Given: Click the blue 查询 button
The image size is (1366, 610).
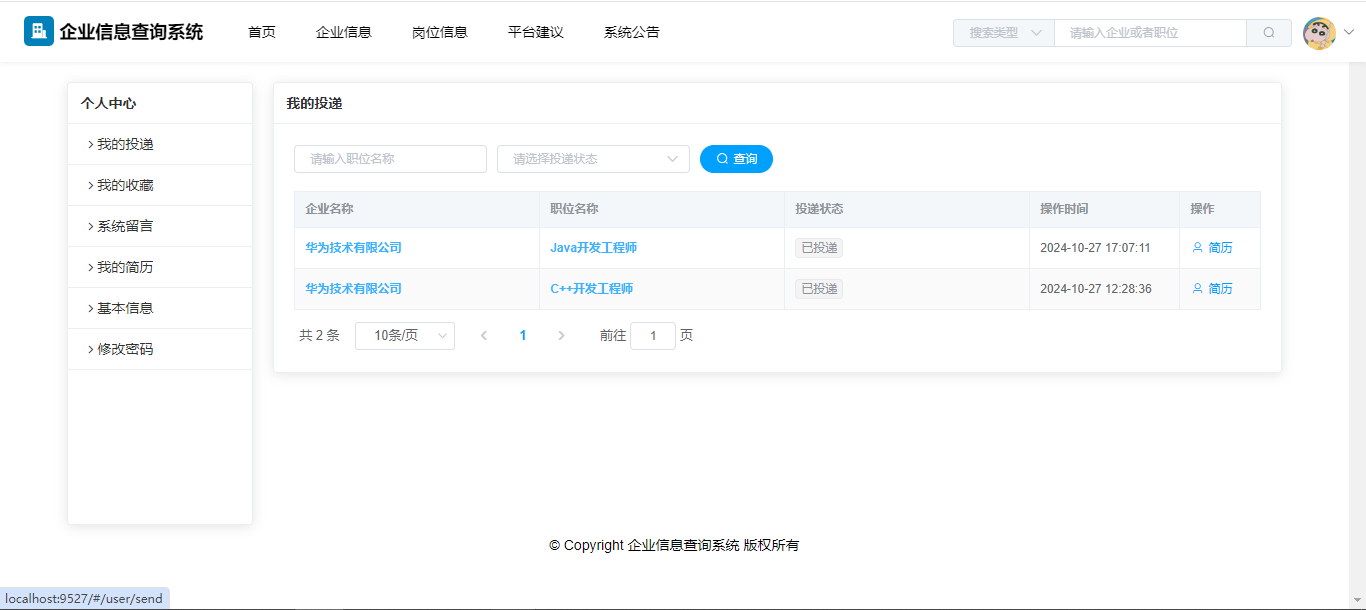Looking at the screenshot, I should pyautogui.click(x=736, y=159).
